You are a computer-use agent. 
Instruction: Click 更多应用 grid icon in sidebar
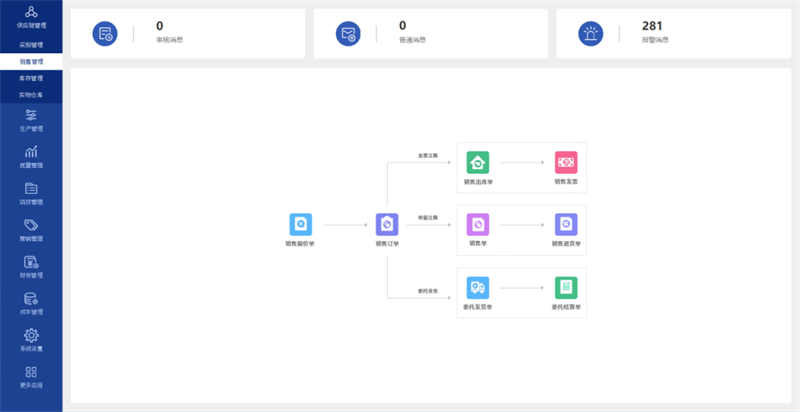(x=31, y=373)
